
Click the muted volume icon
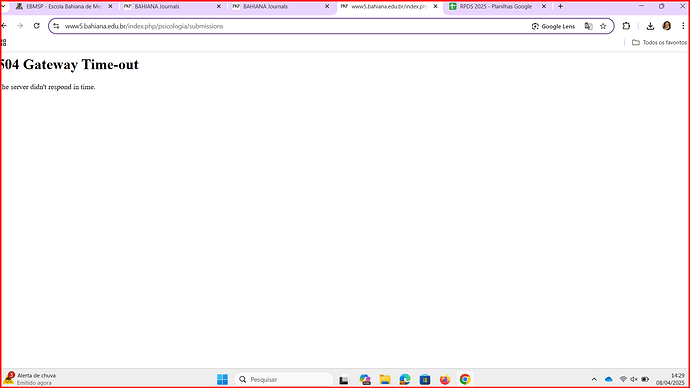(x=634, y=379)
